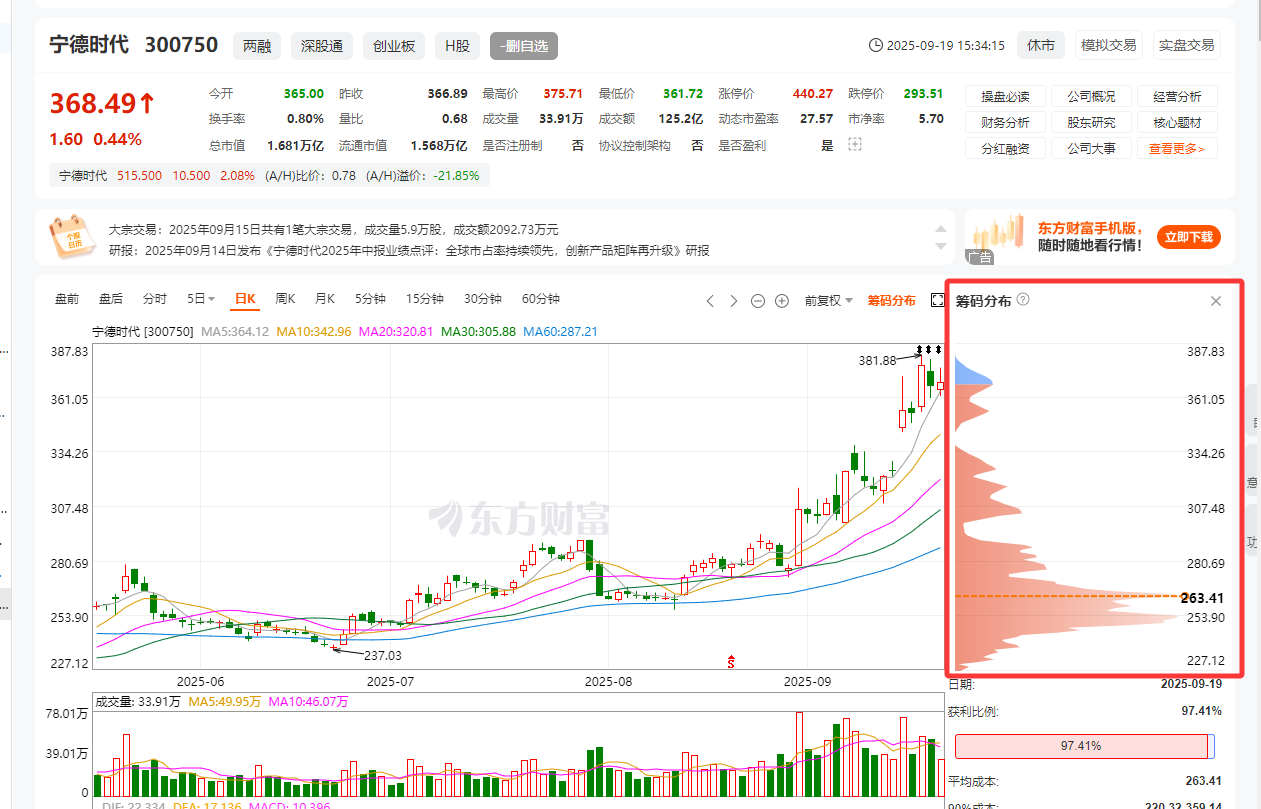Click the 深股通 tag button

coord(322,46)
